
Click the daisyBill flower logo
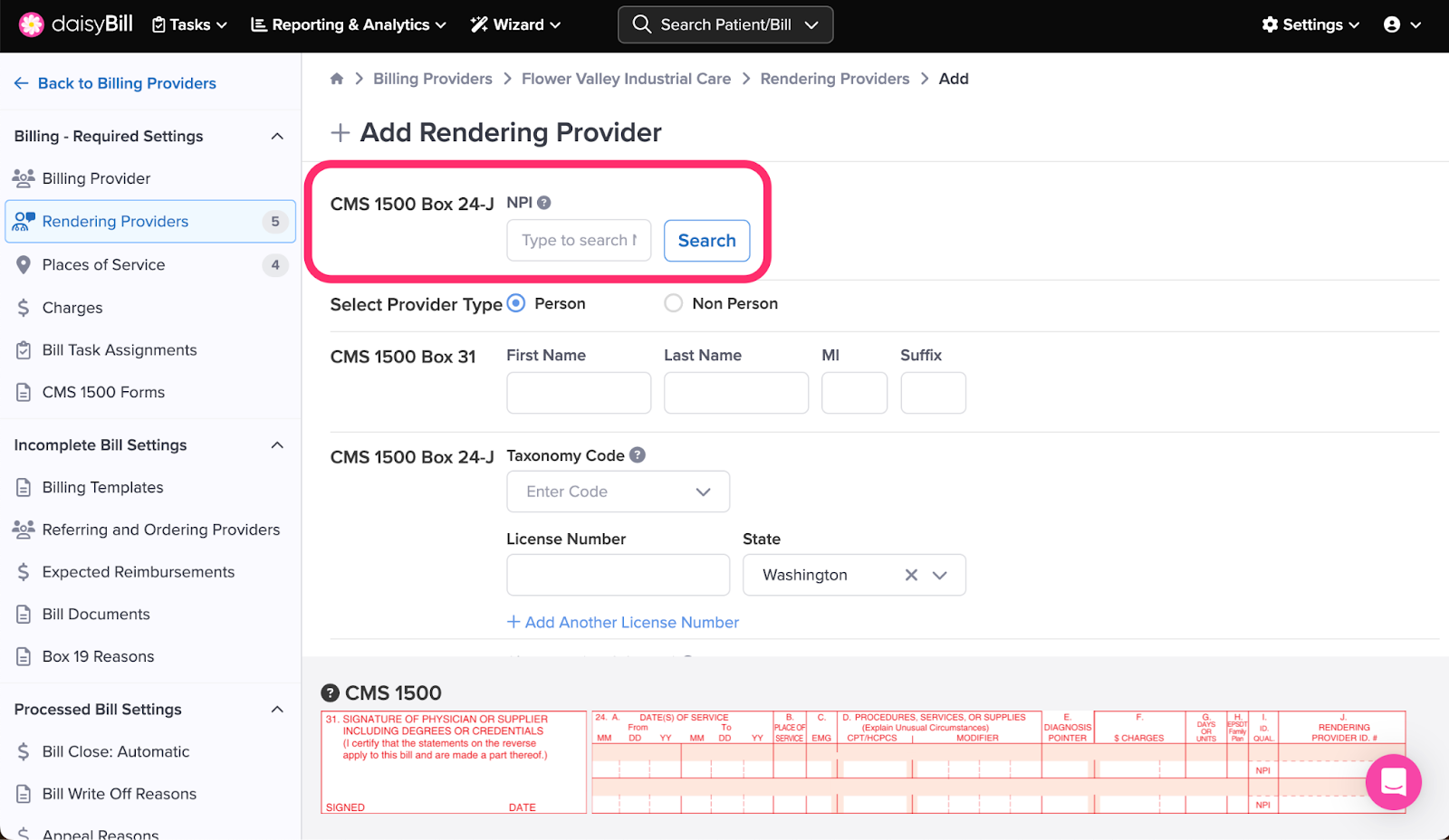pyautogui.click(x=32, y=24)
